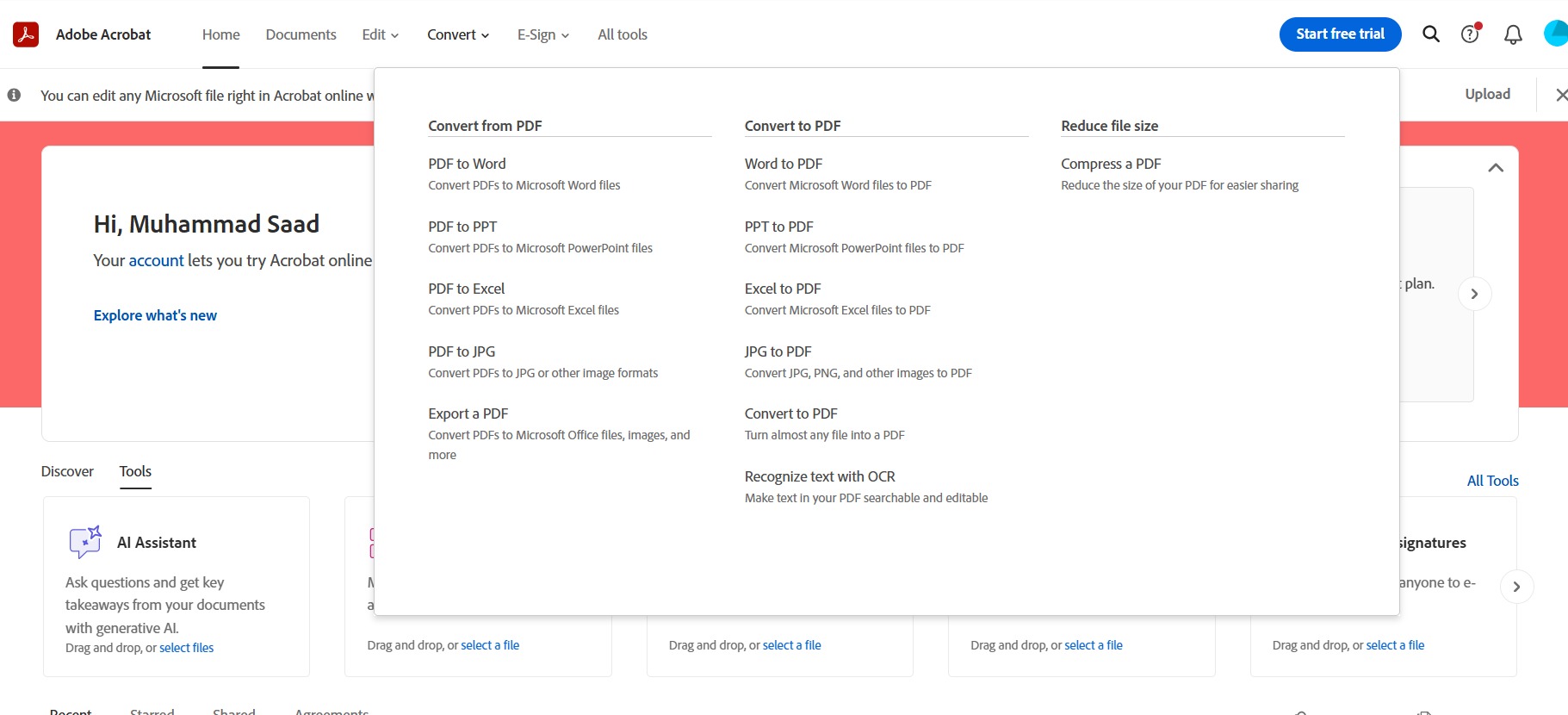Select Convert to PDF menu entry
This screenshot has height=715, width=1568.
point(790,413)
